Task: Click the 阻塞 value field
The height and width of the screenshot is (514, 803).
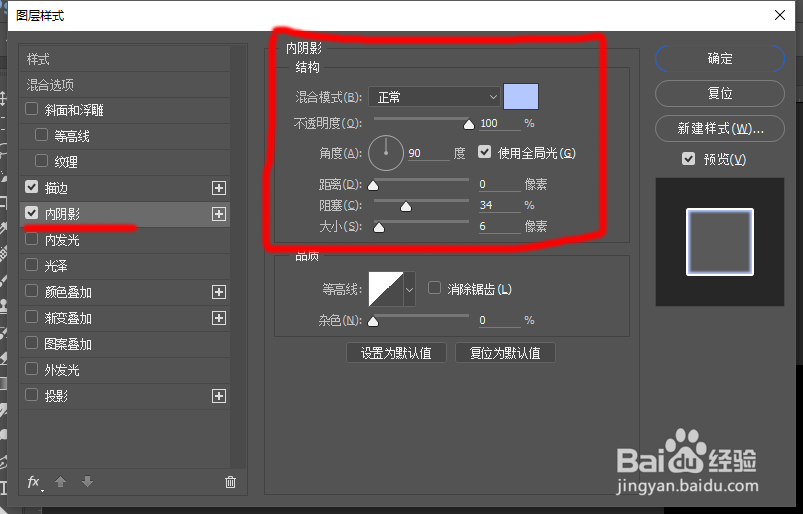Action: [499, 205]
